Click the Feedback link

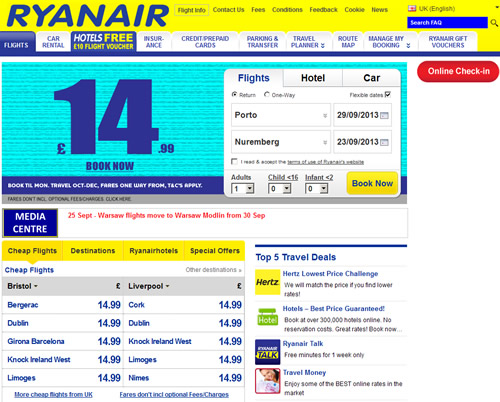click(323, 10)
